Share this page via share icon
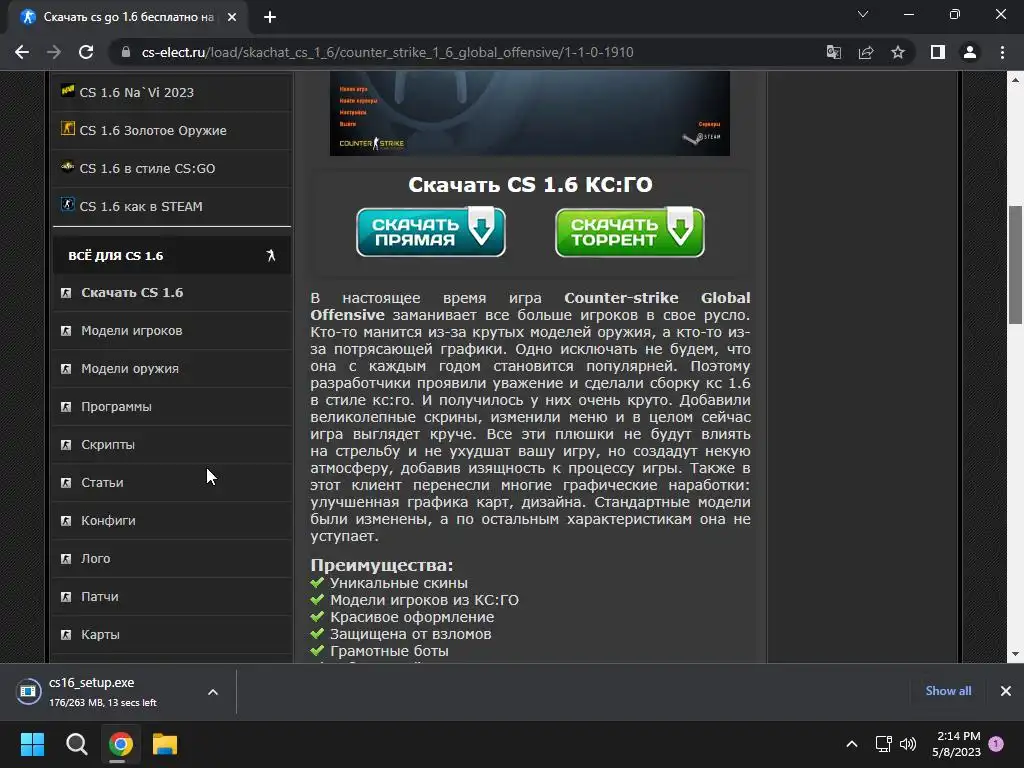 click(x=866, y=52)
